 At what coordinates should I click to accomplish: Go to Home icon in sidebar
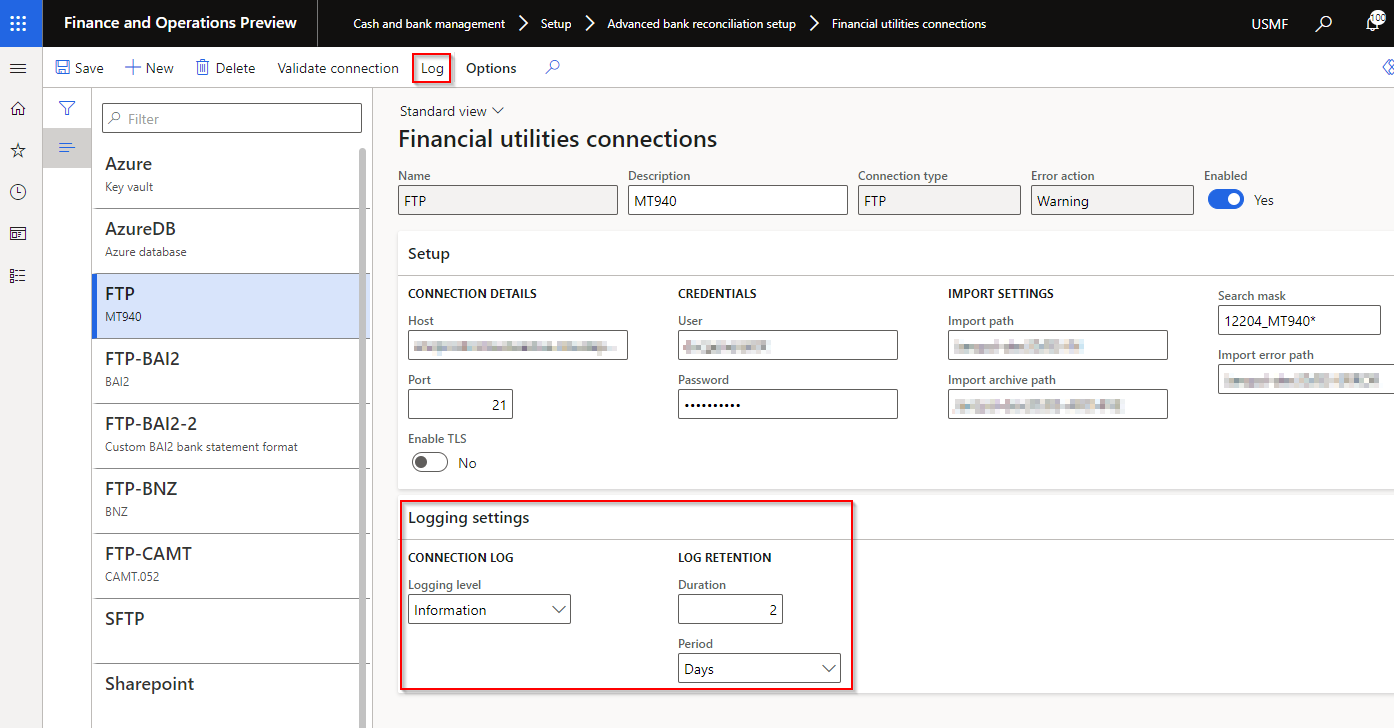click(x=18, y=109)
